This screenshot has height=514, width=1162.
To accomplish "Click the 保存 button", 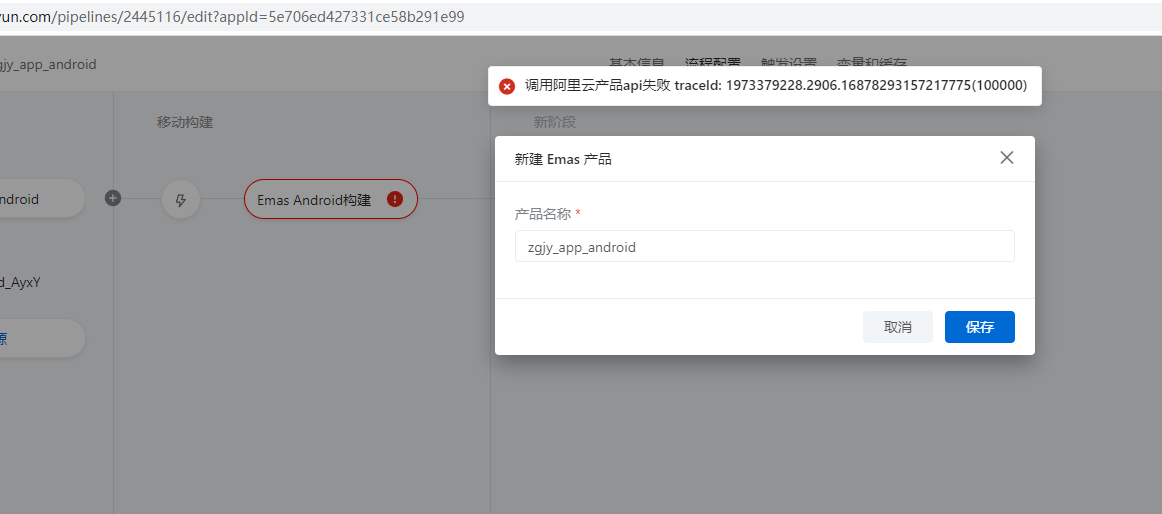I will [980, 327].
